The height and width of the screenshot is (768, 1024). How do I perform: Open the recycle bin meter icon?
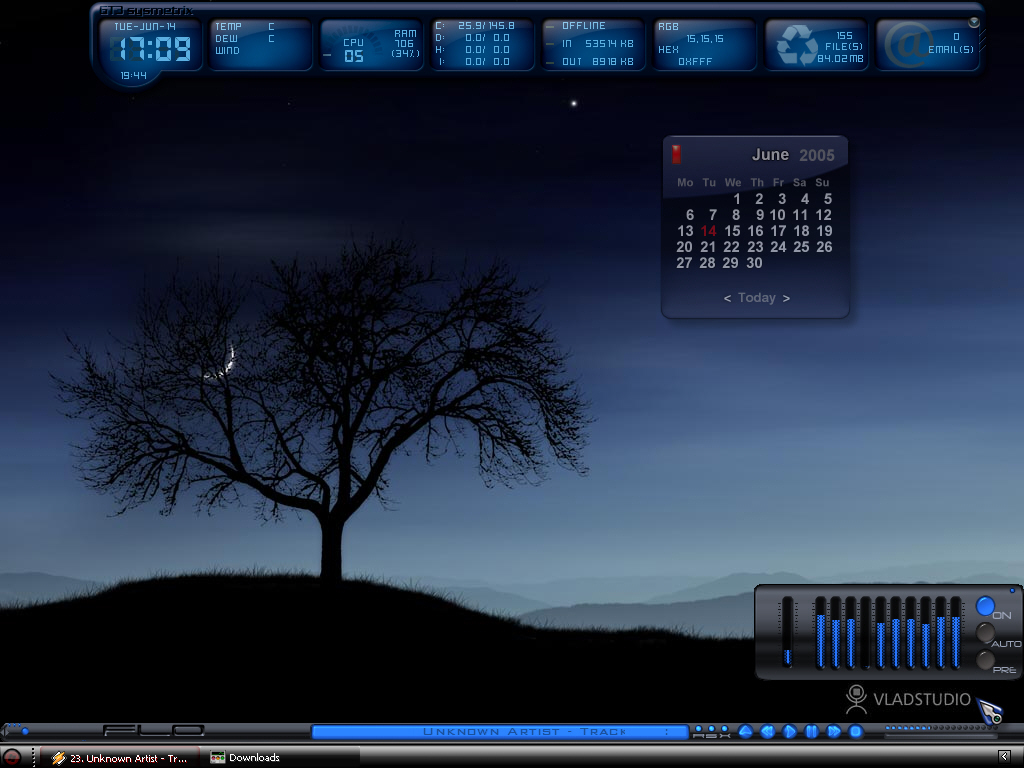click(796, 44)
